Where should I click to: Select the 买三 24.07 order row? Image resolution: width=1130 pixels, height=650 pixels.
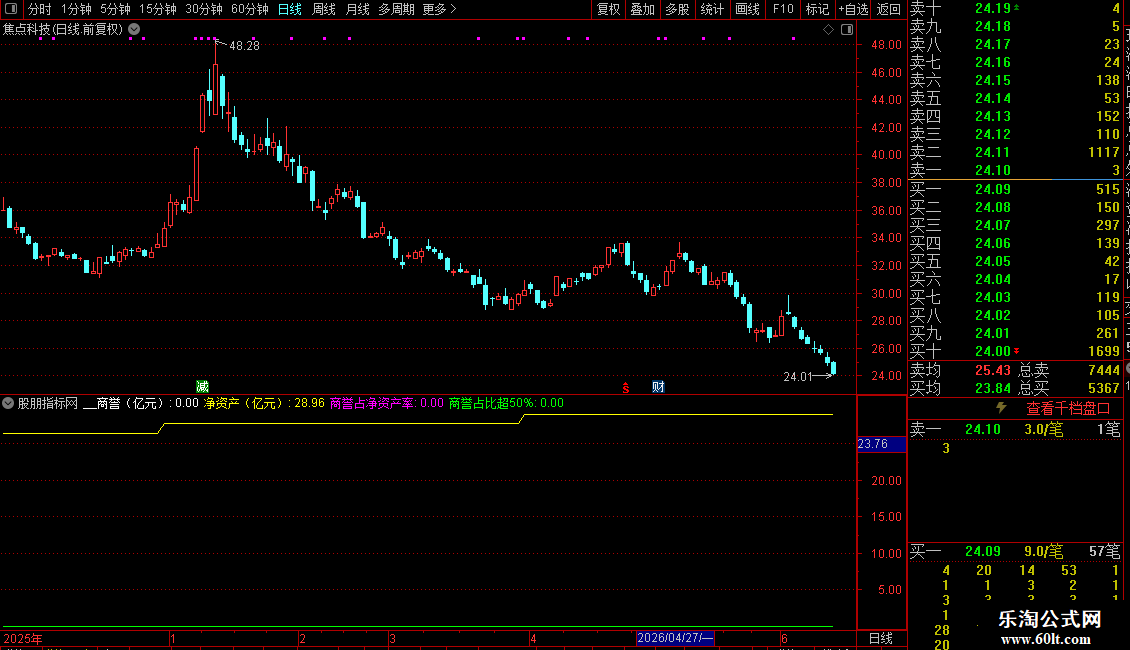pyautogui.click(x=1015, y=225)
